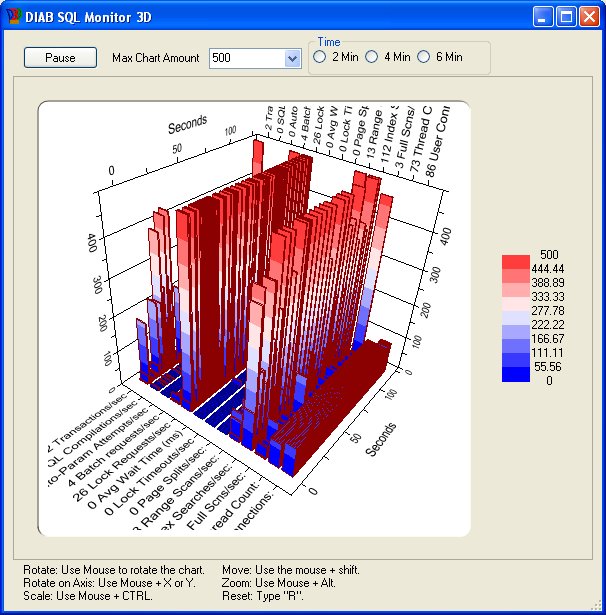Close the DIAB SQL Monitor 3D window

click(x=589, y=17)
